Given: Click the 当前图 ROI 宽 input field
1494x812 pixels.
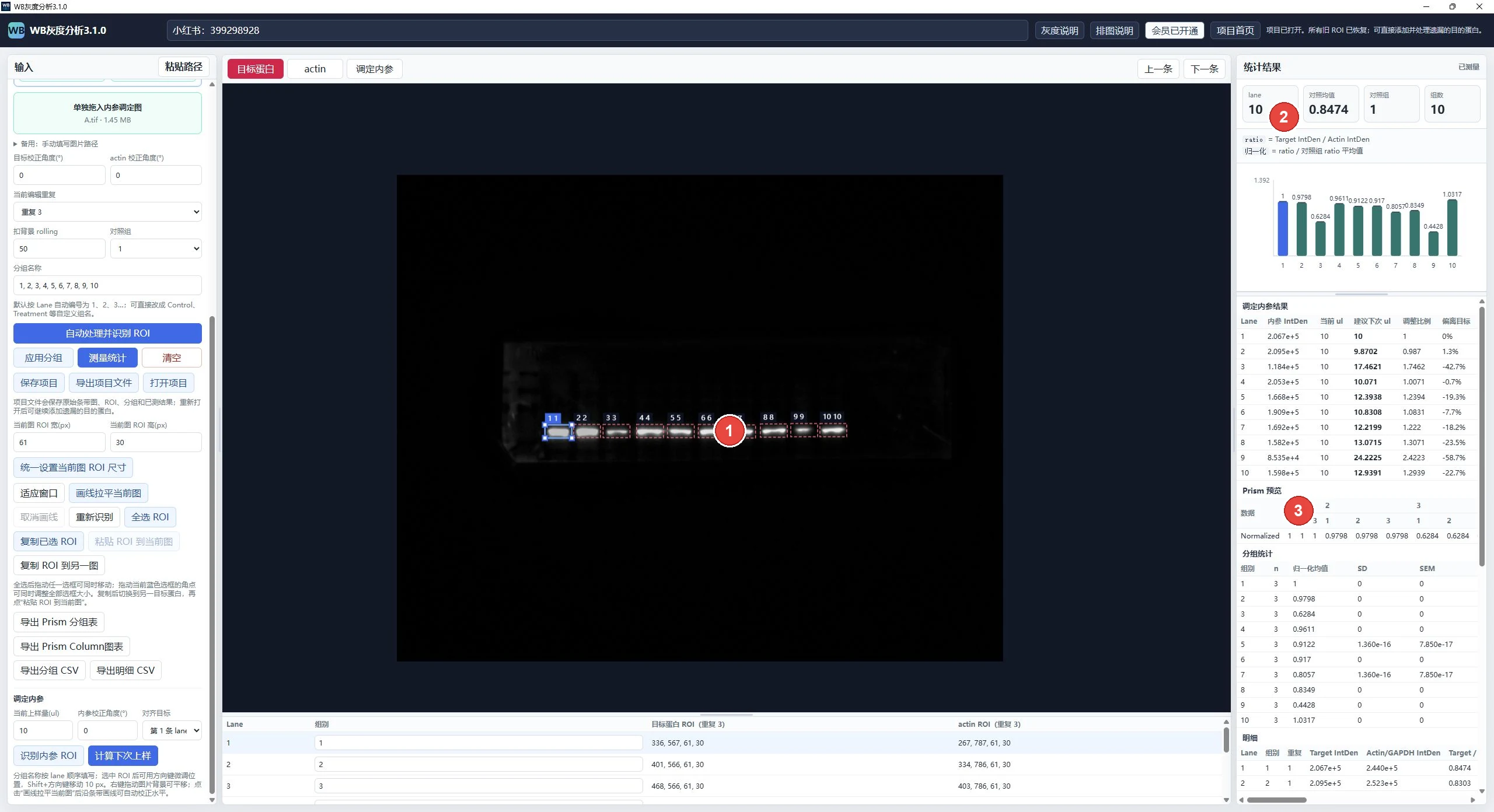Looking at the screenshot, I should pos(59,442).
